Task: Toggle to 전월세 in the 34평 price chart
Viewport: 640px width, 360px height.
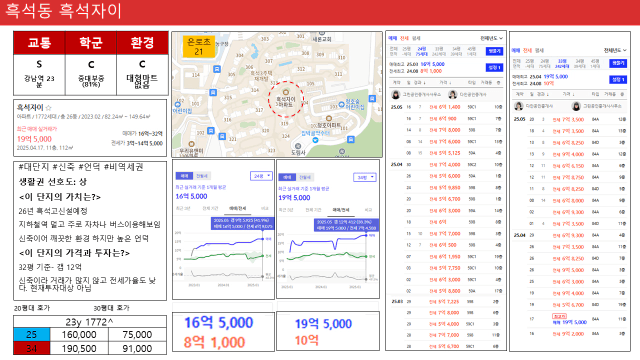Action: coord(305,178)
